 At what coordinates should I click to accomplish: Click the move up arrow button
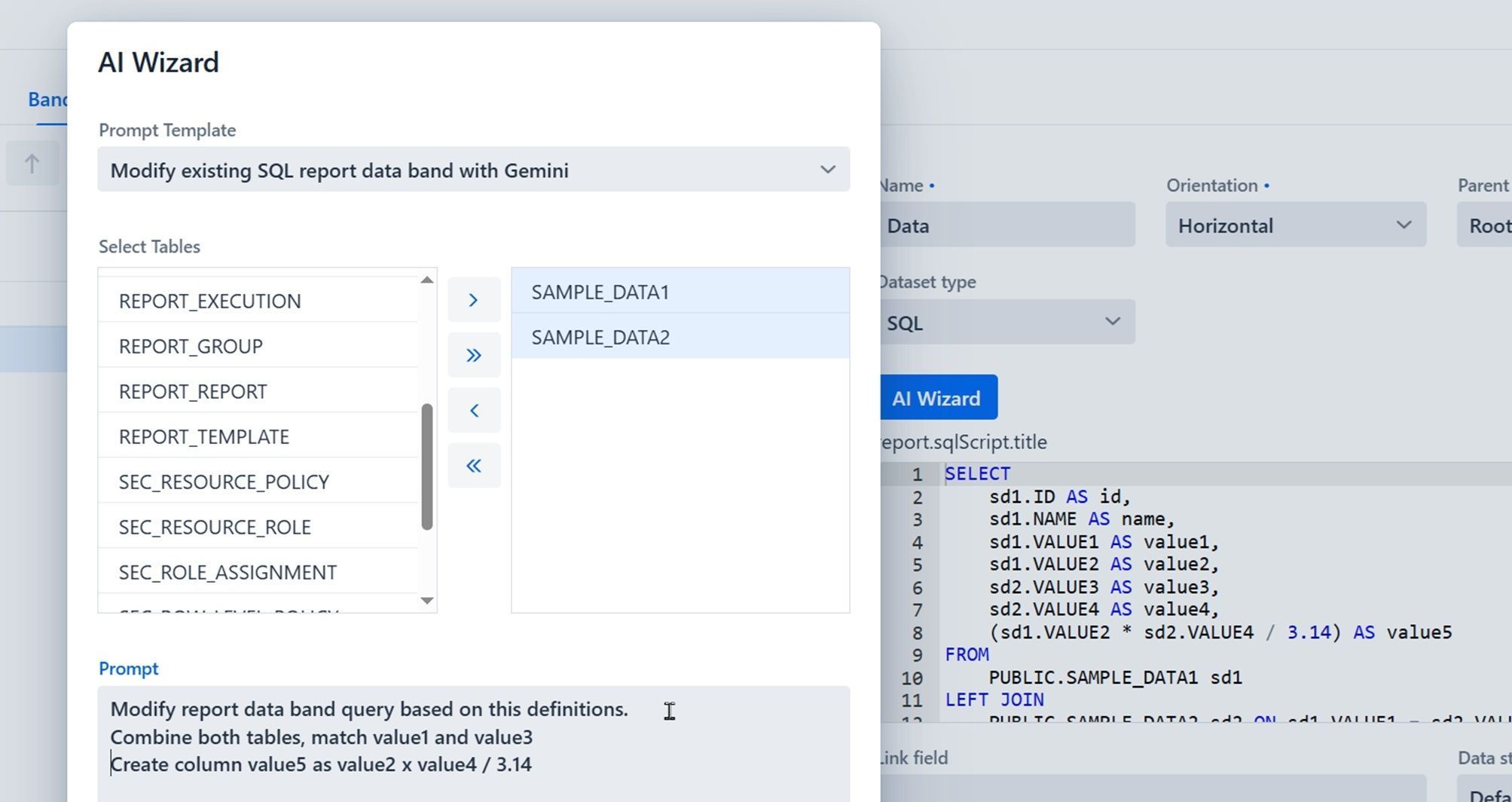point(32,164)
